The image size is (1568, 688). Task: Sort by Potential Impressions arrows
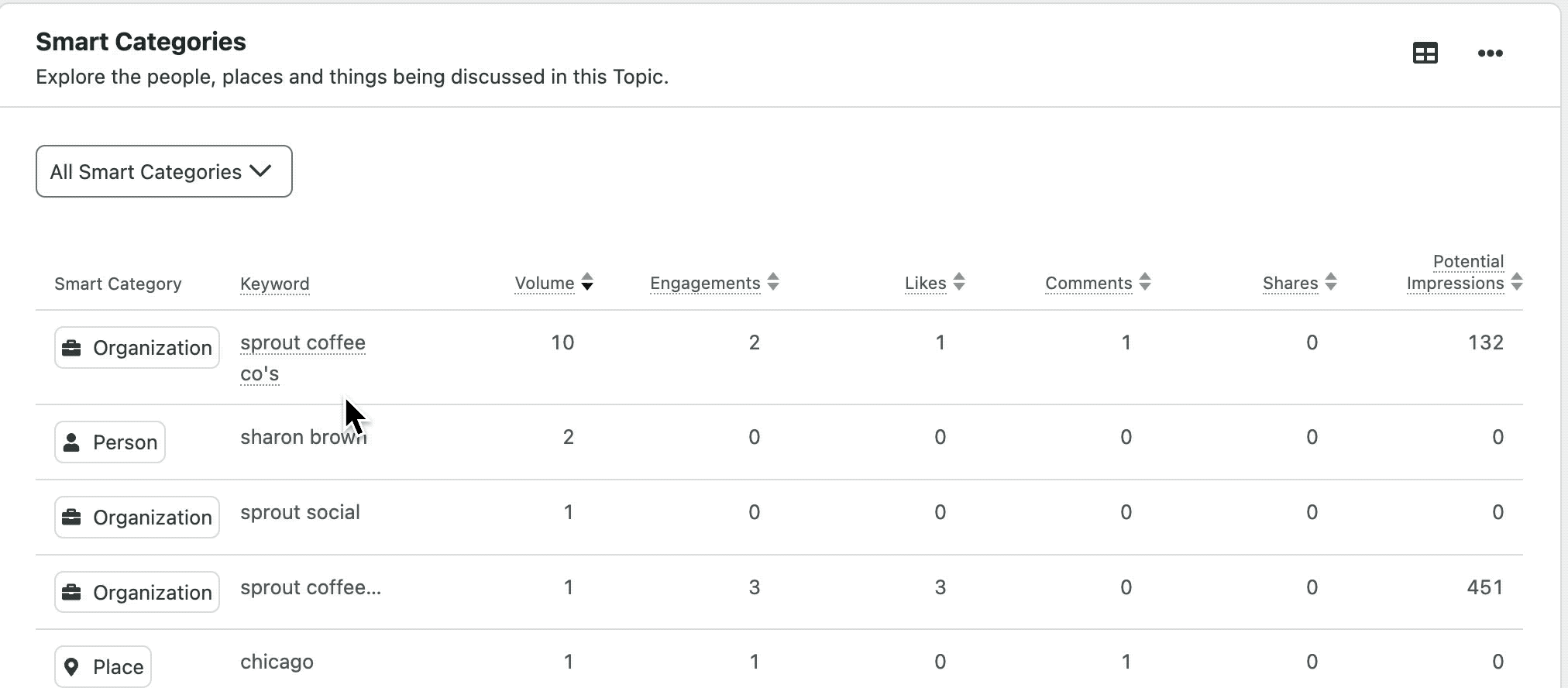click(1517, 282)
